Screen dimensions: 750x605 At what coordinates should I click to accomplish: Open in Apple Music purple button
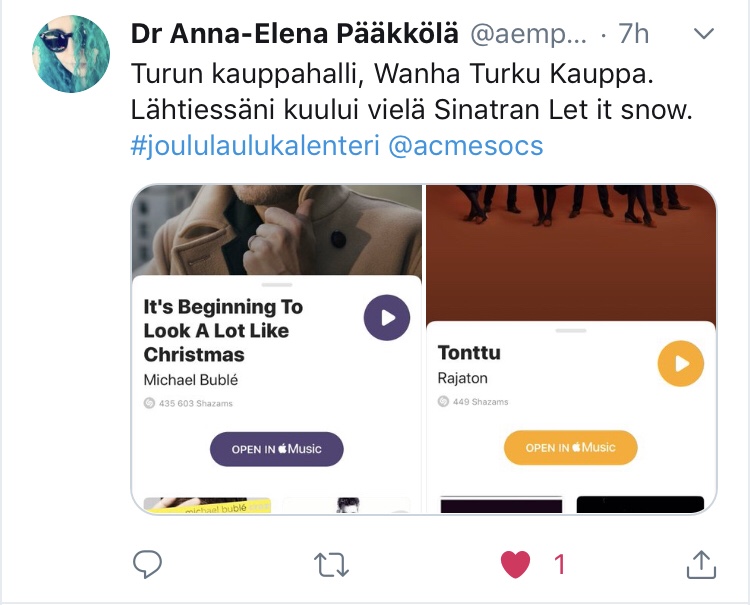276,449
